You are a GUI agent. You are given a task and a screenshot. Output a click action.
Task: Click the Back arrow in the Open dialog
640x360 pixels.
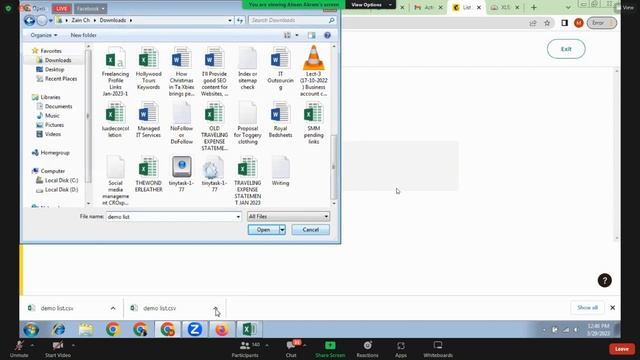click(29, 20)
